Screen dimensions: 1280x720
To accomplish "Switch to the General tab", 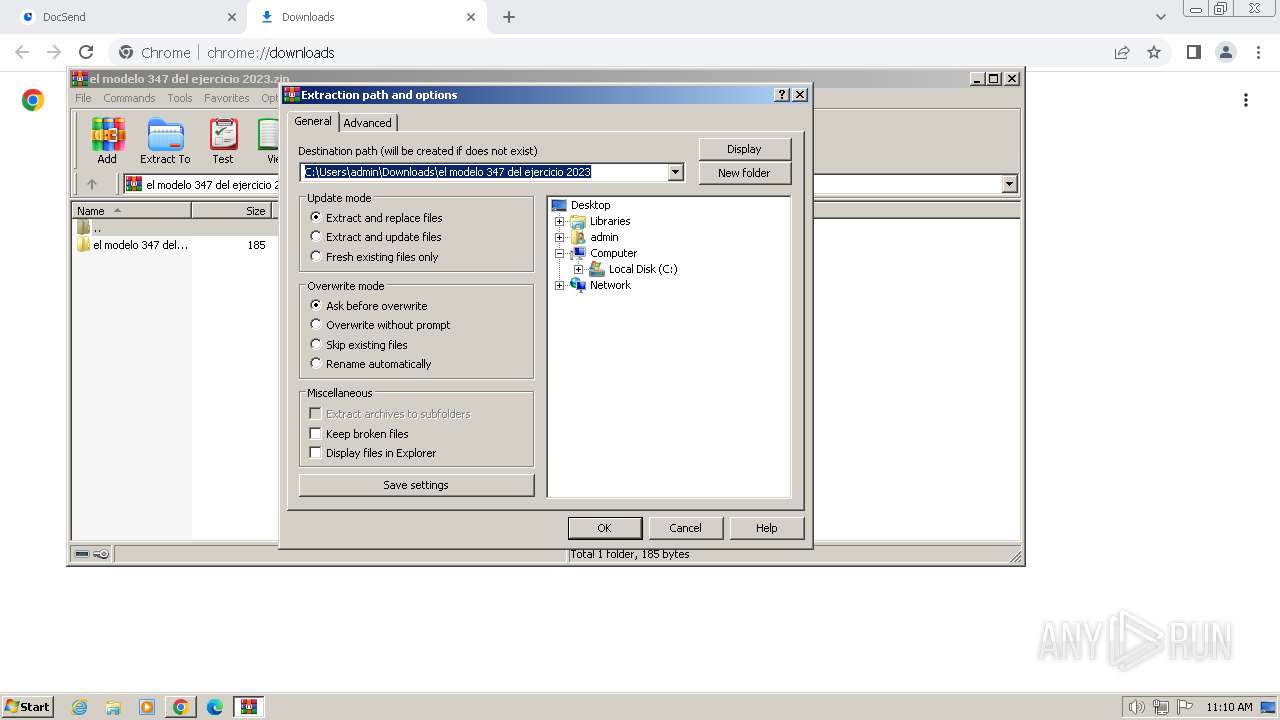I will click(x=313, y=121).
